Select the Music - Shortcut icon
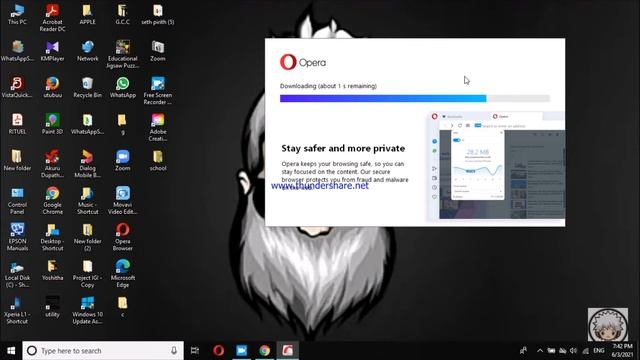 (x=87, y=200)
